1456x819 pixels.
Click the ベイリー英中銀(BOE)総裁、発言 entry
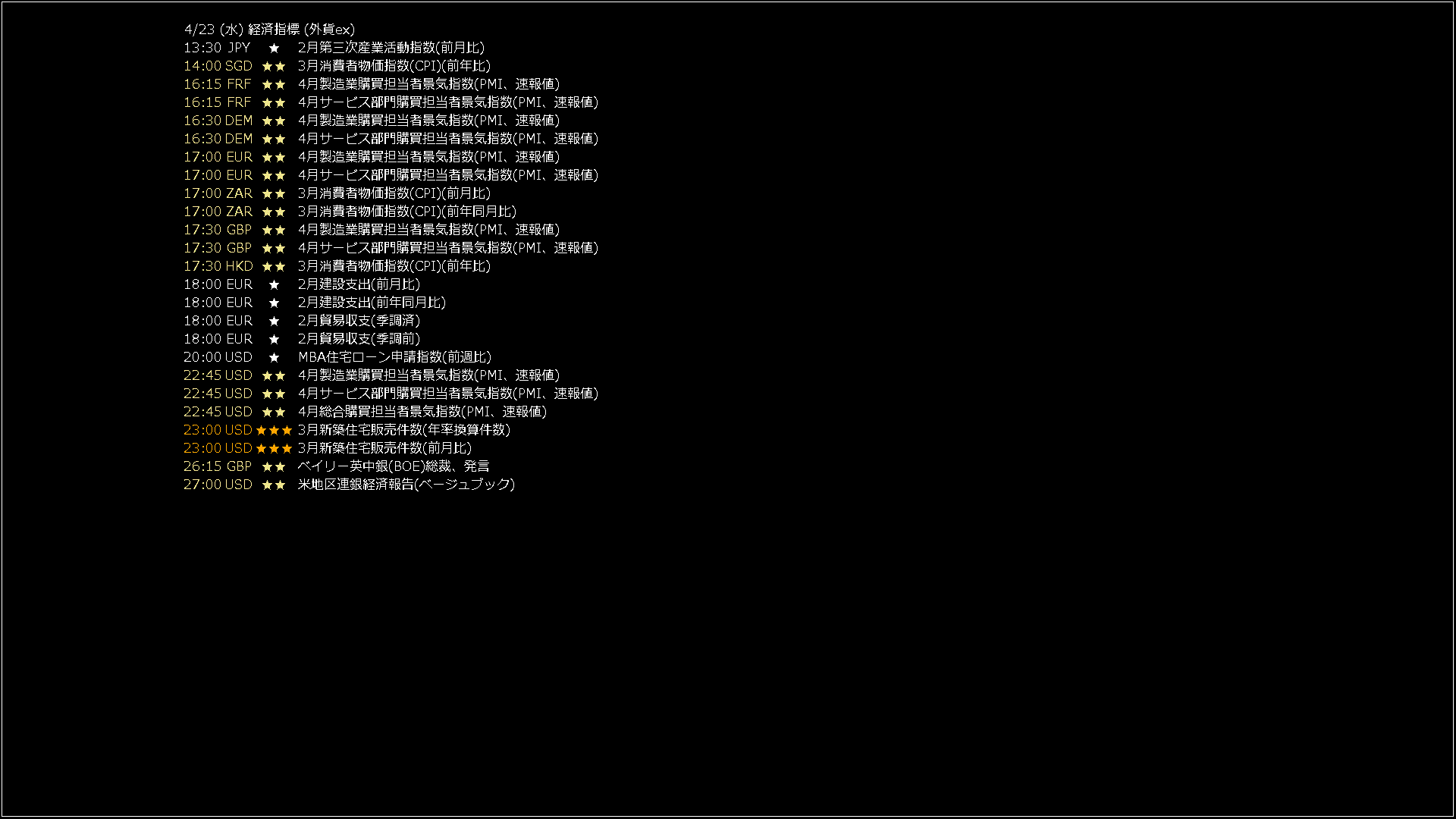coord(394,466)
